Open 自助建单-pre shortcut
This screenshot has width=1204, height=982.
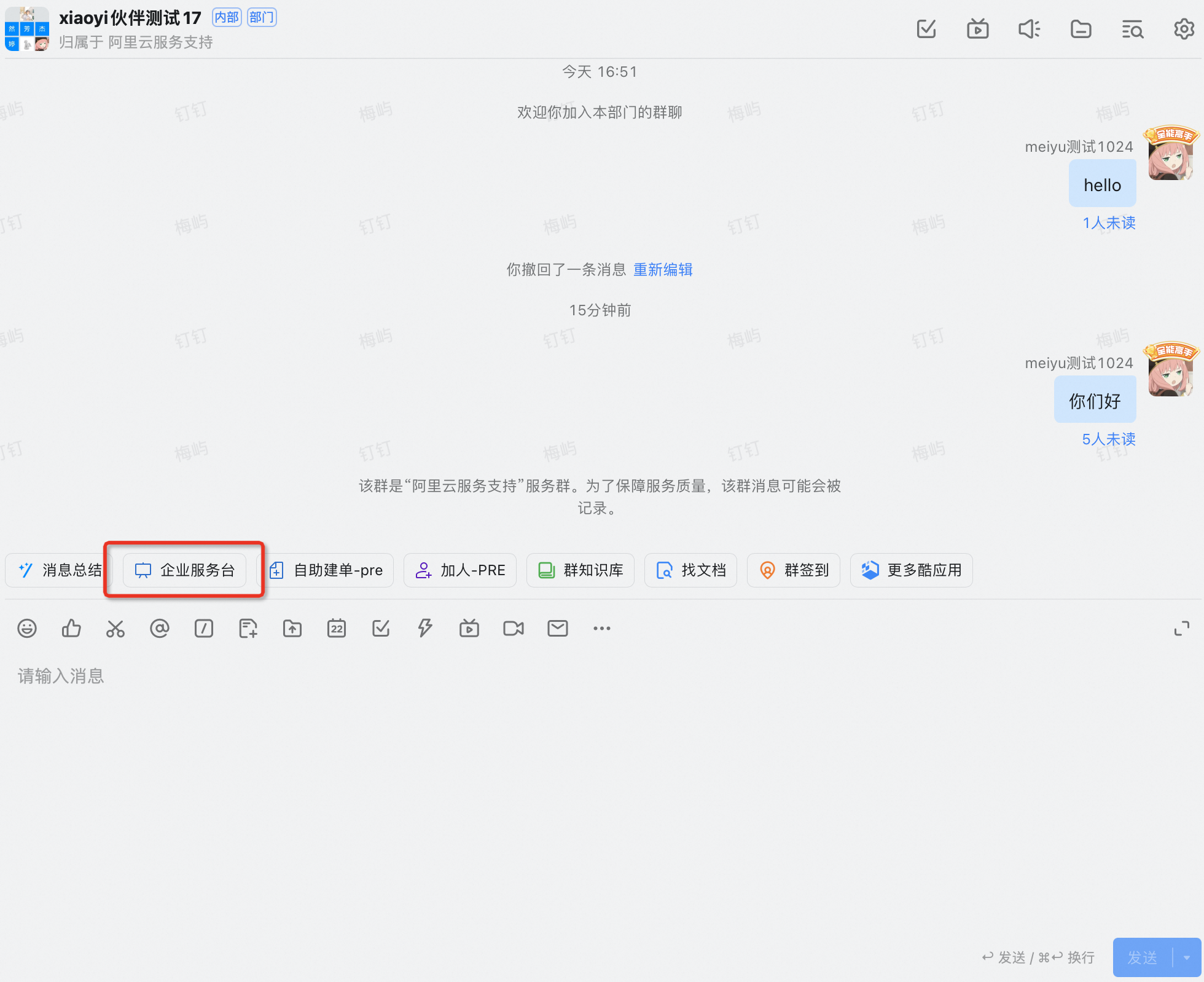326,570
